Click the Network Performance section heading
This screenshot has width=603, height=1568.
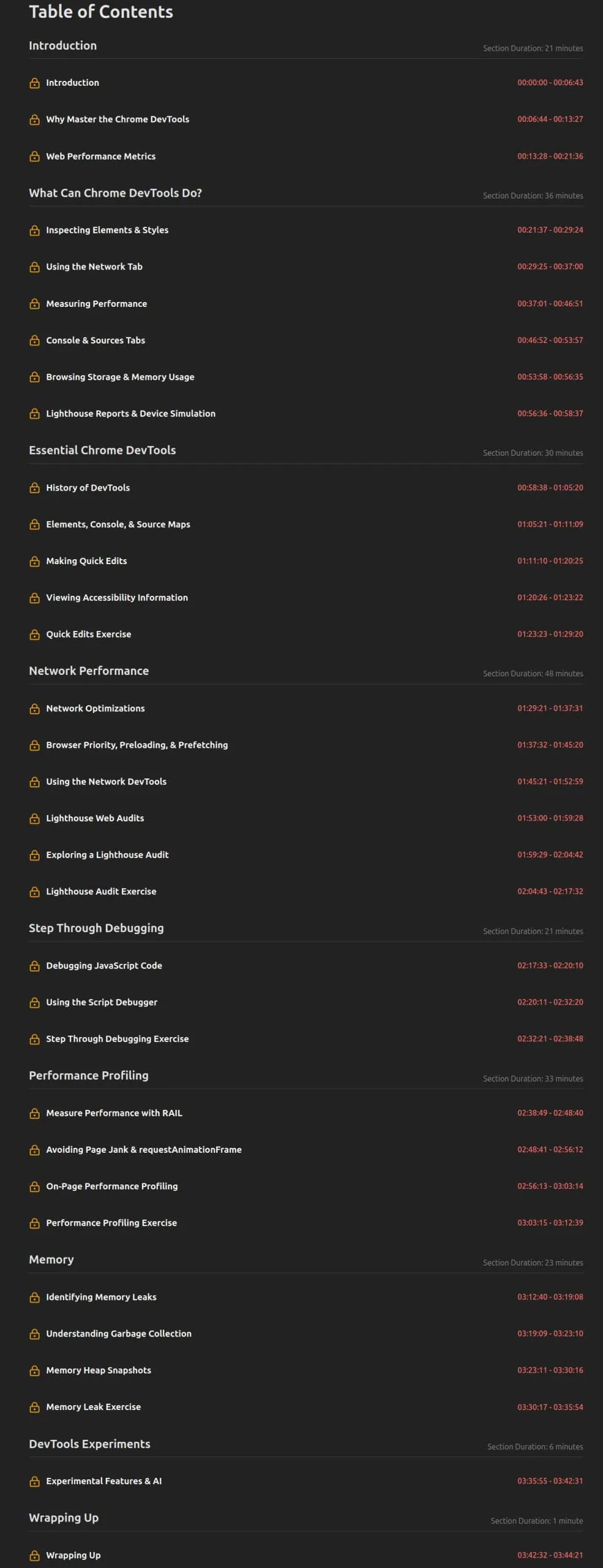pyautogui.click(x=89, y=671)
